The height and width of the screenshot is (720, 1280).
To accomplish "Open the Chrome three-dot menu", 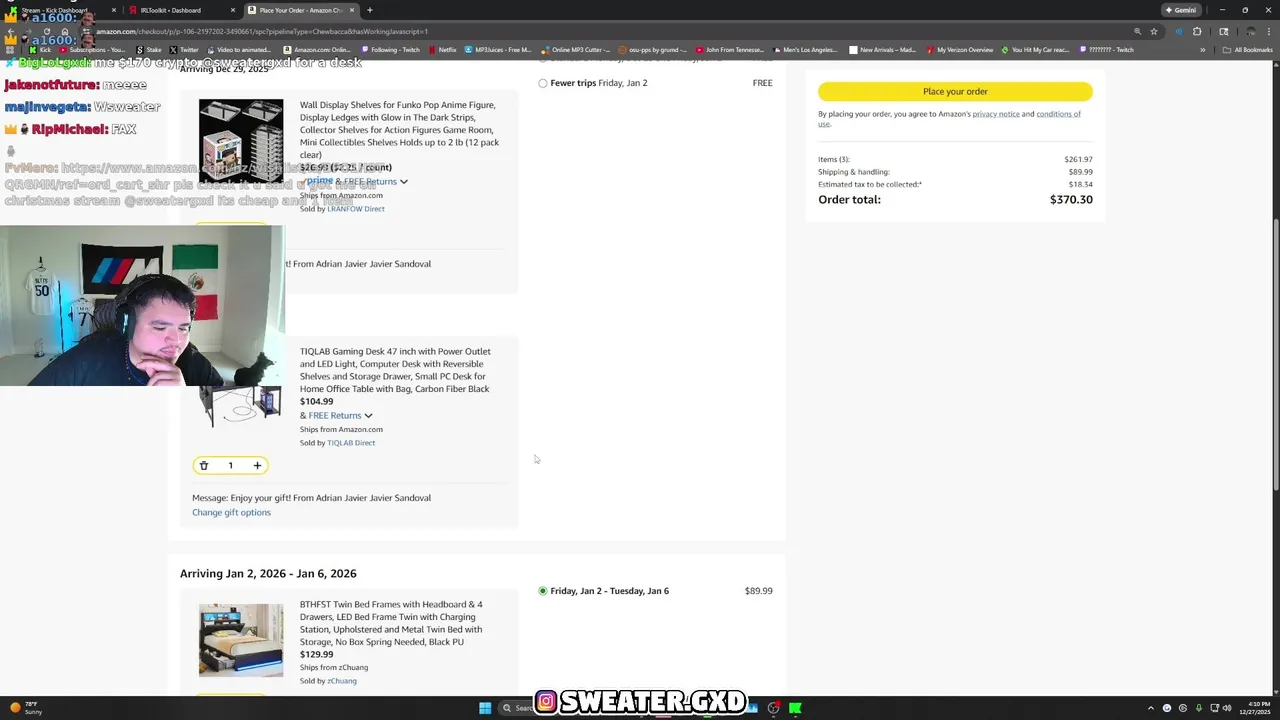I will pos(1271,31).
